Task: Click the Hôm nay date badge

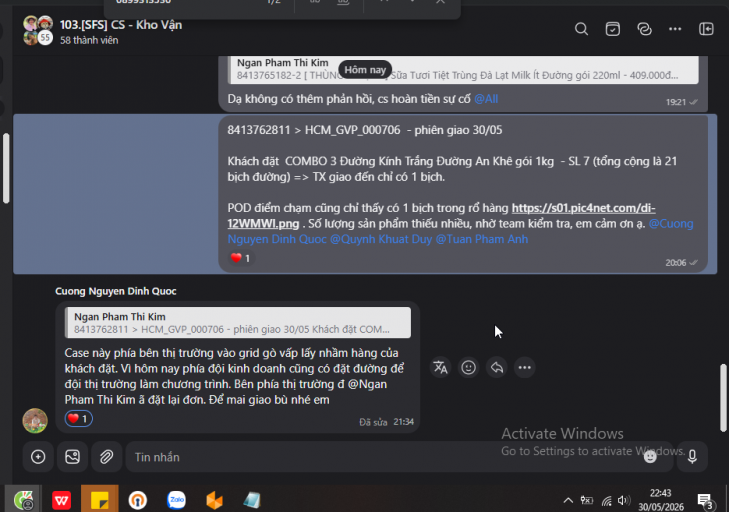Action: click(x=365, y=70)
